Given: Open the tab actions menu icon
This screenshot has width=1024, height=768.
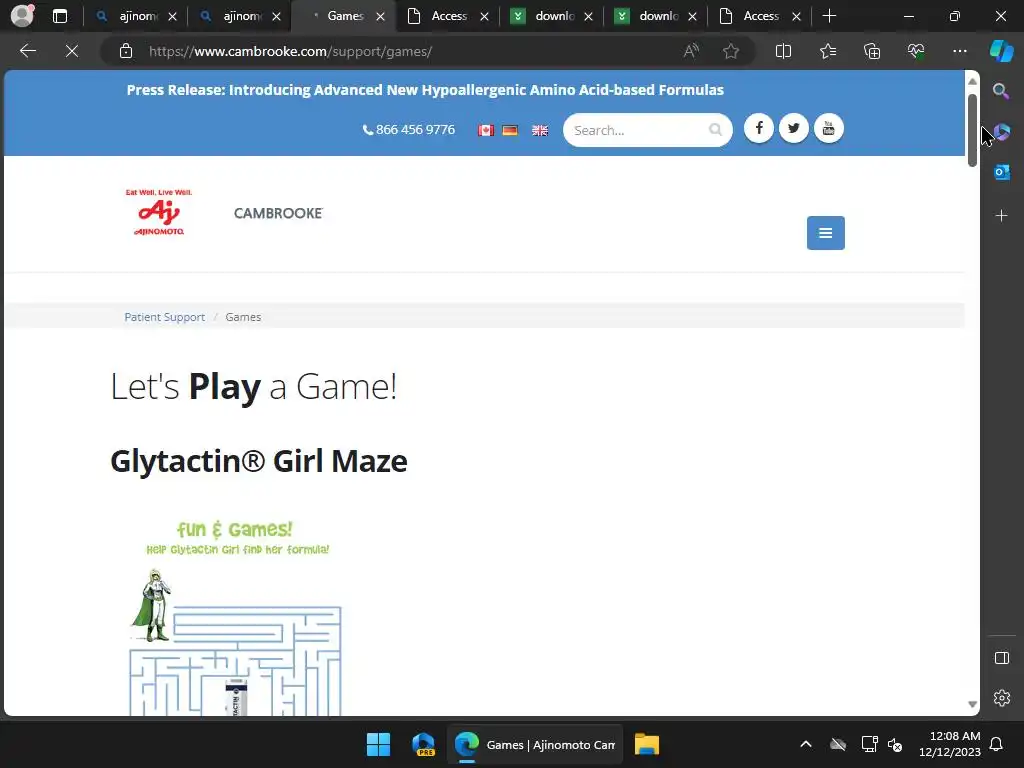Looking at the screenshot, I should tap(59, 16).
